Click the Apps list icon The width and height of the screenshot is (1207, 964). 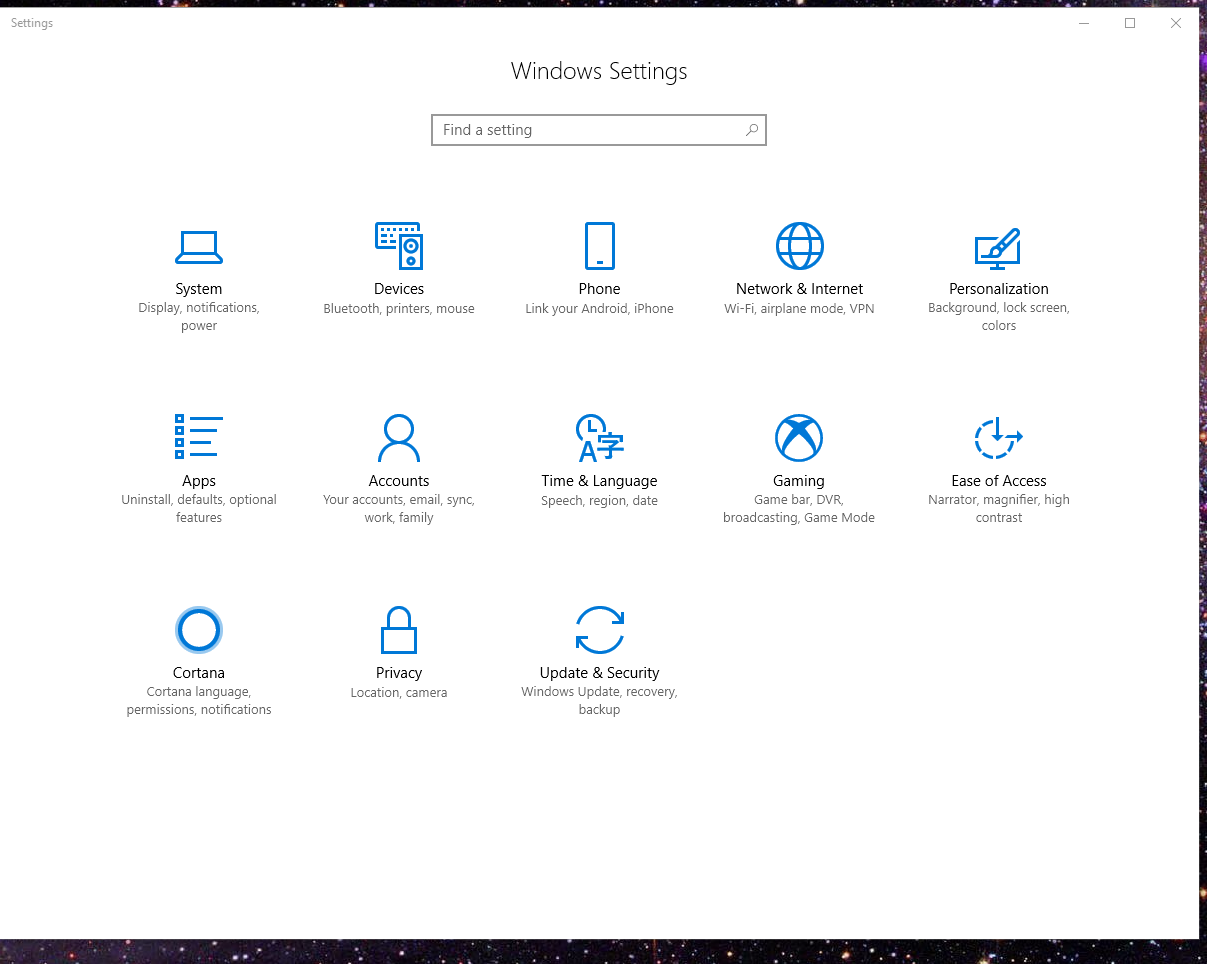[199, 437]
